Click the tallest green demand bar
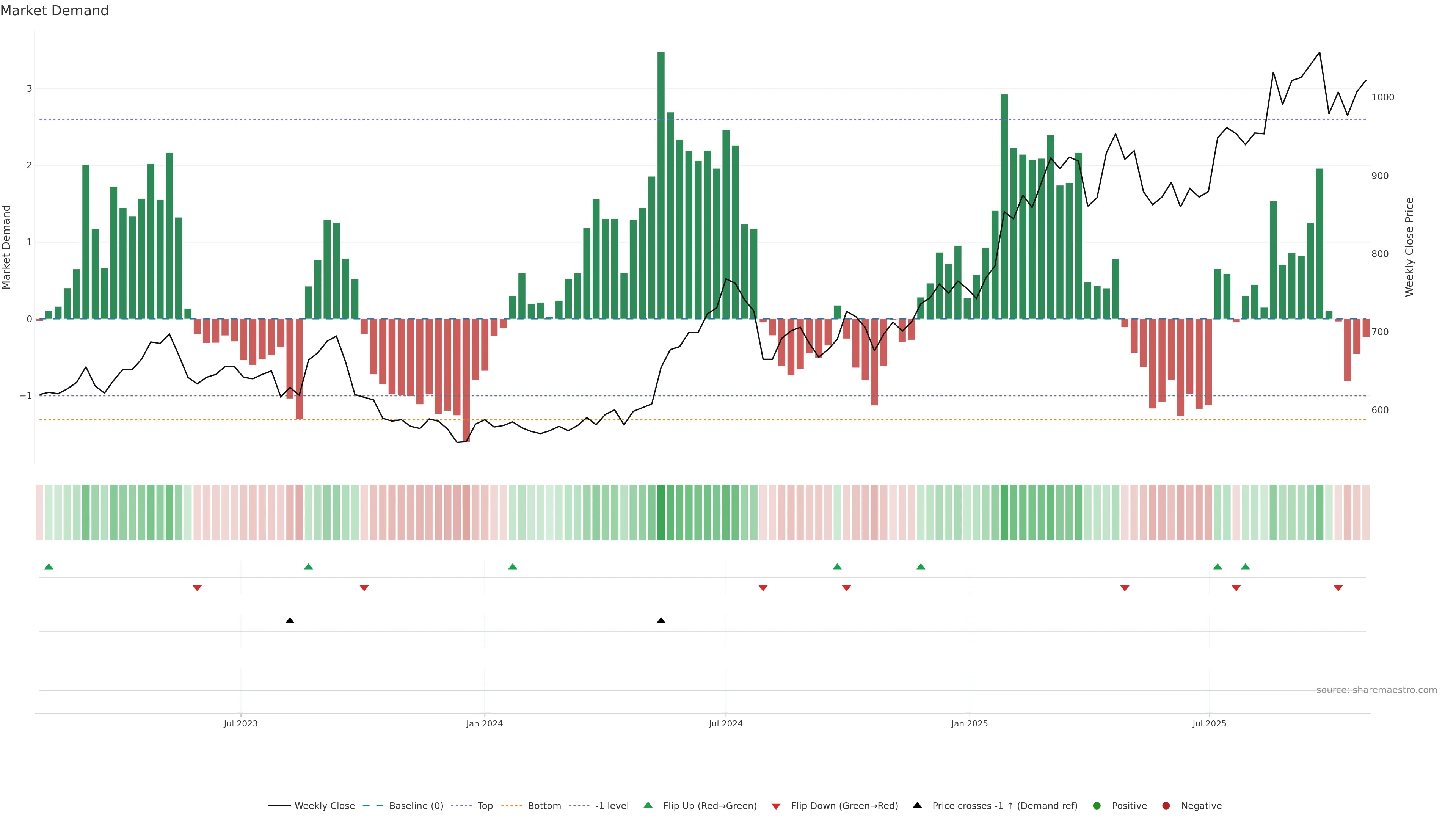The width and height of the screenshot is (1456, 819). pos(661,187)
